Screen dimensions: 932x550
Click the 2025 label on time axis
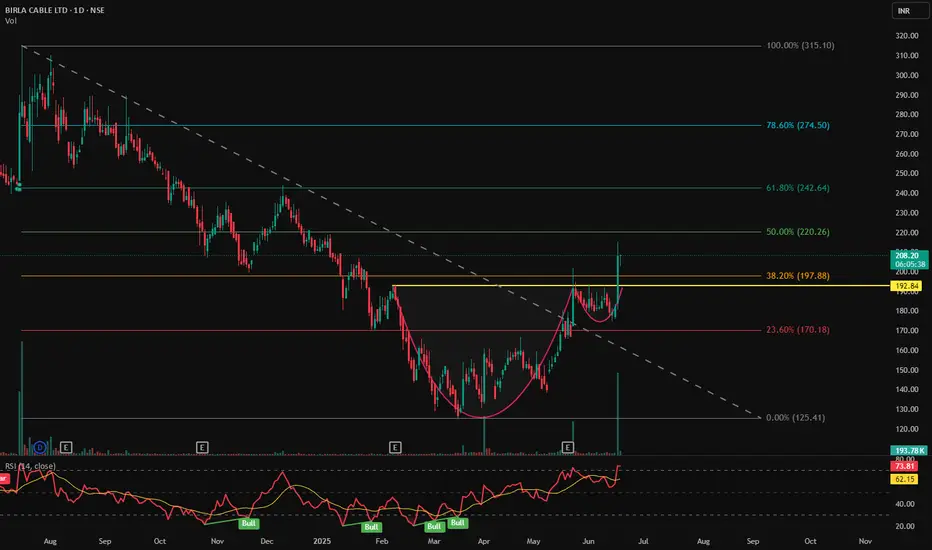(x=322, y=541)
